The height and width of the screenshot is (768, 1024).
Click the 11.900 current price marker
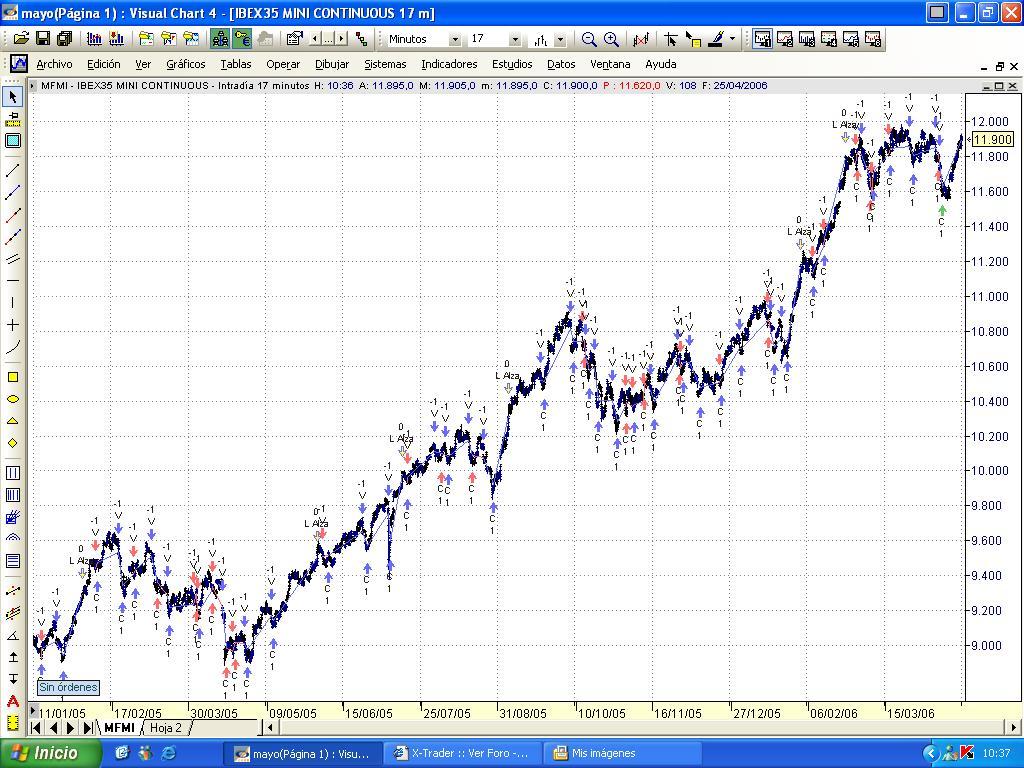click(x=992, y=139)
